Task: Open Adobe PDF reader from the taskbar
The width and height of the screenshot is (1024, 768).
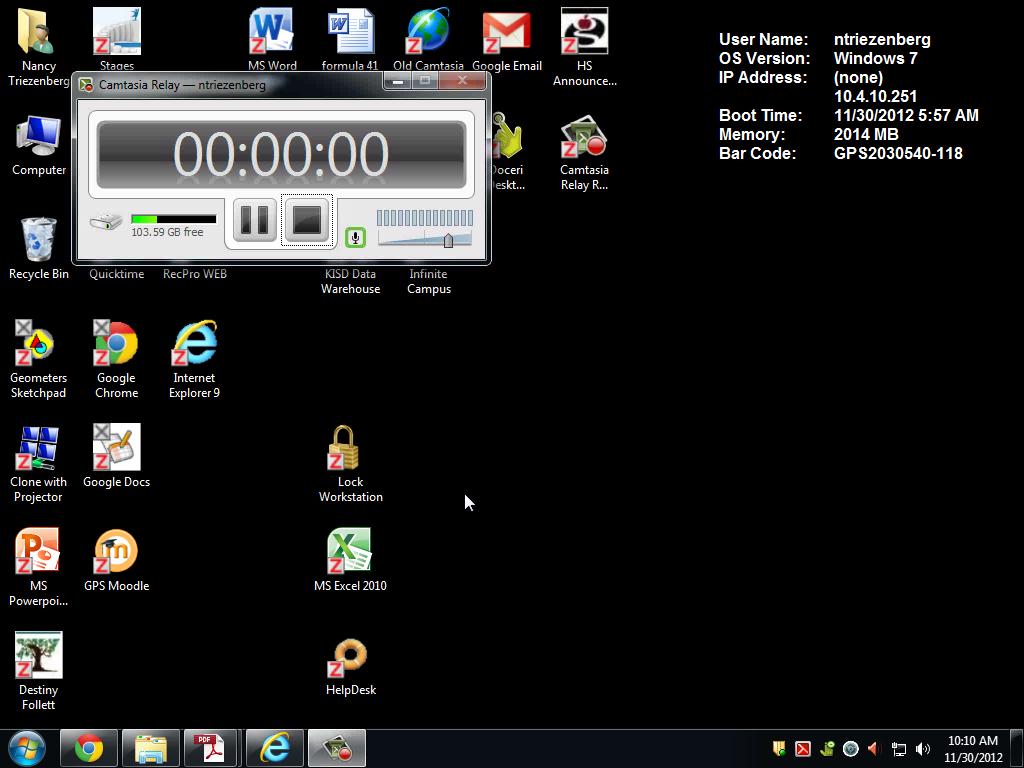Action: pyautogui.click(x=210, y=748)
